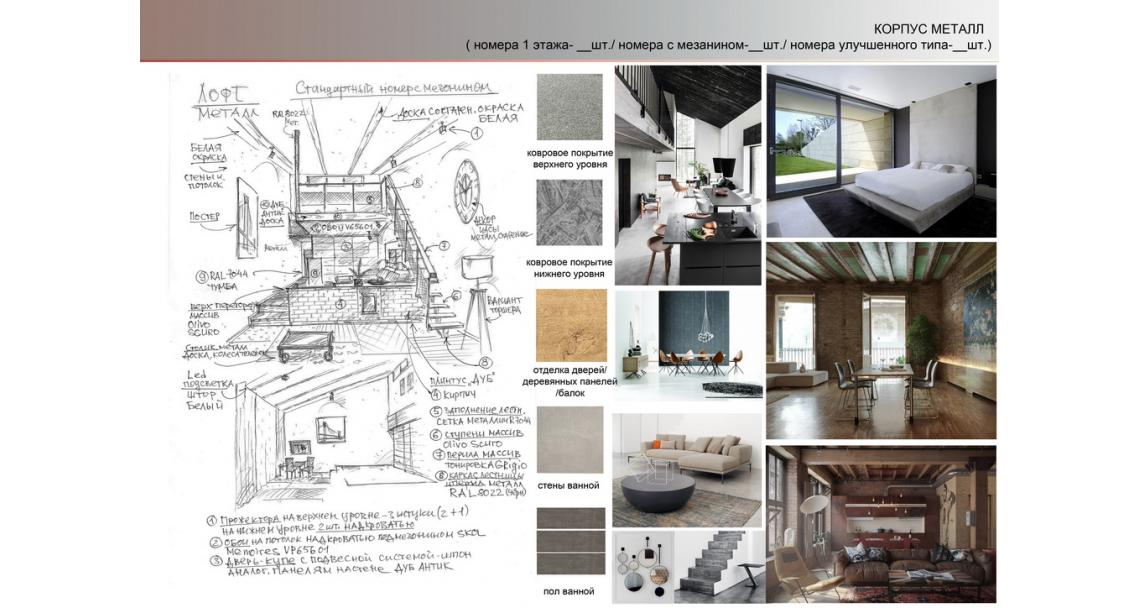View the concrete staircase photo
The image size is (1140, 608).
718,567
